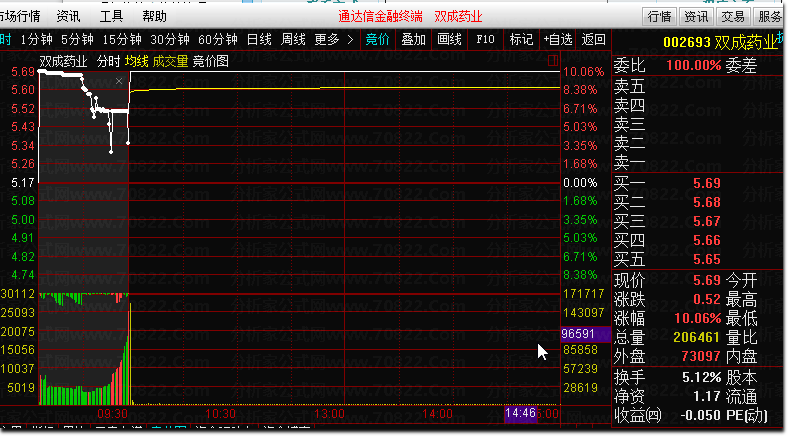Click the 叠加 overlay toolbar button
789x436 pixels.
[x=414, y=39]
